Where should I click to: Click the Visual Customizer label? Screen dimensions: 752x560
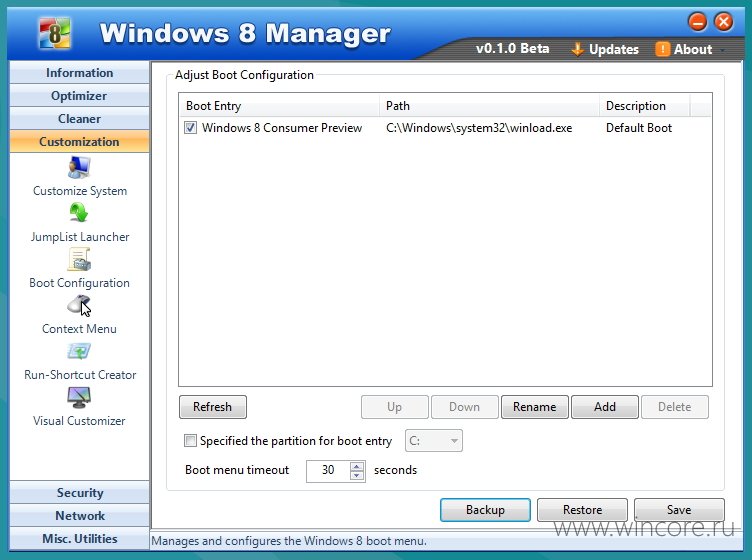tap(79, 420)
